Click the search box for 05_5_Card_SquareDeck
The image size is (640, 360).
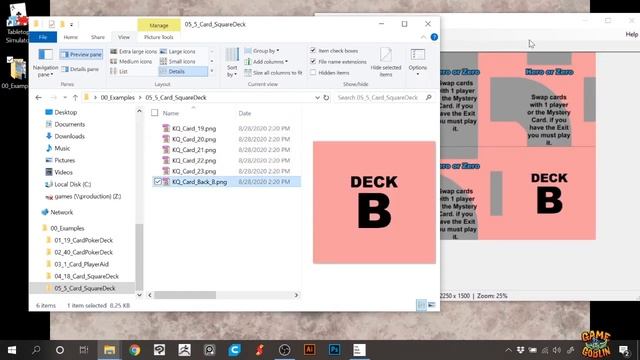click(x=383, y=98)
